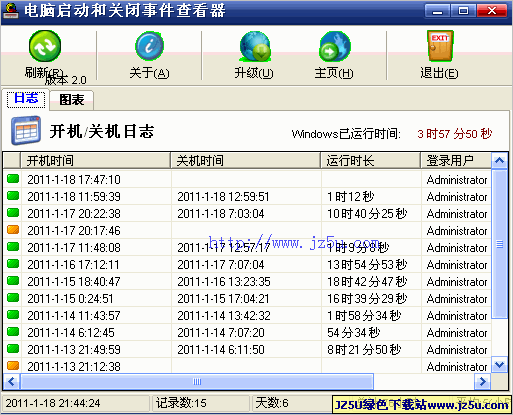Select boot time 2011-1-15 0:24:51
The width and height of the screenshot is (513, 415).
click(70, 299)
